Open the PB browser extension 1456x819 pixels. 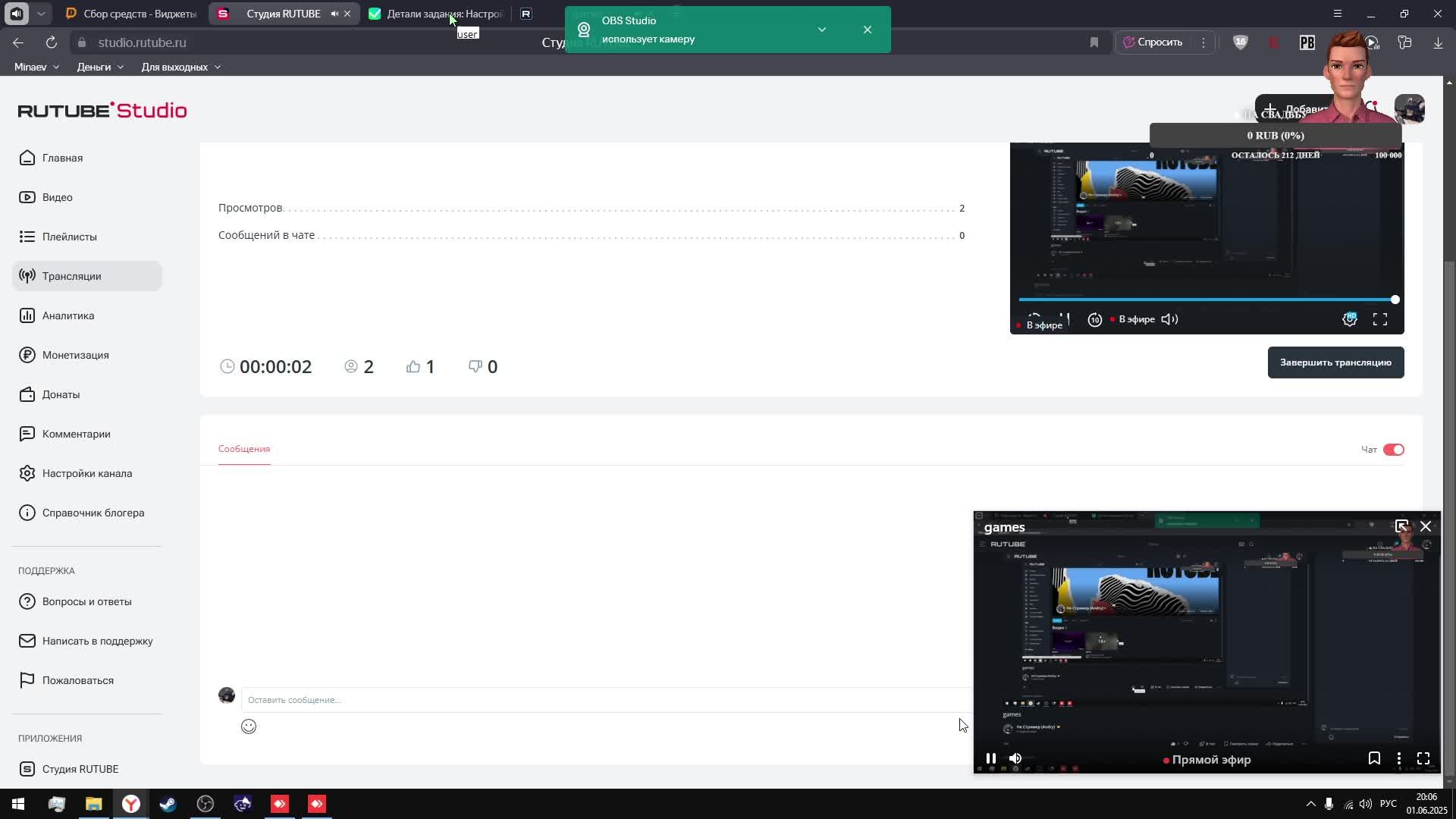point(1307,42)
